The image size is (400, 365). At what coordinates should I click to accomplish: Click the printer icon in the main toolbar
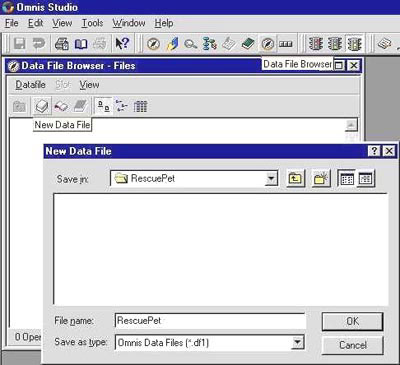click(62, 44)
